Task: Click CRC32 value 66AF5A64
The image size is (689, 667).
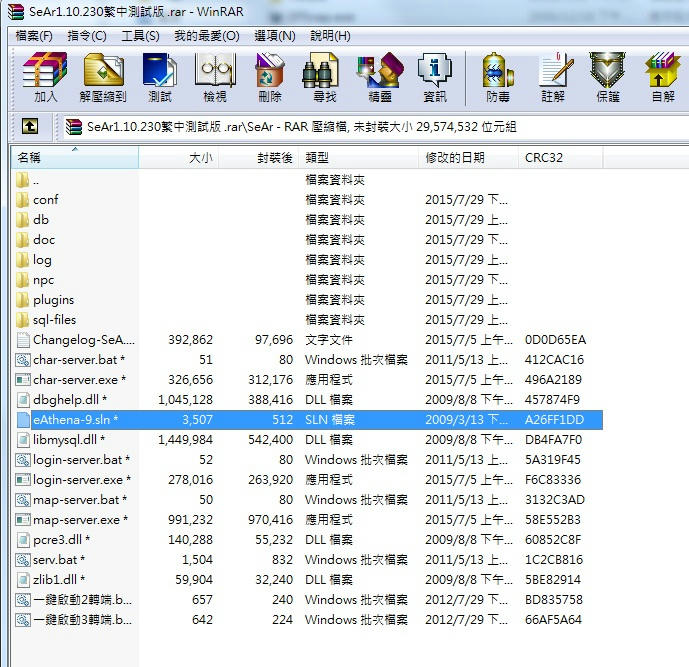Action: tap(553, 620)
